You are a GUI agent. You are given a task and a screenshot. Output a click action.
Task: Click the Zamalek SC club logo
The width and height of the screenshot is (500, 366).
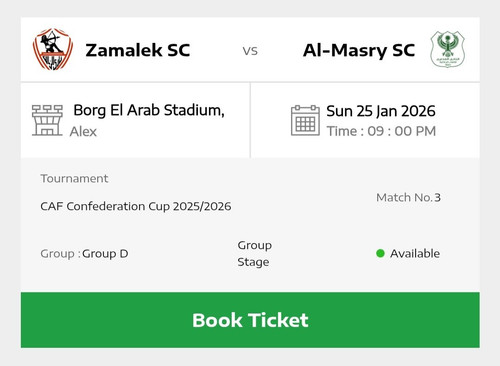click(53, 49)
